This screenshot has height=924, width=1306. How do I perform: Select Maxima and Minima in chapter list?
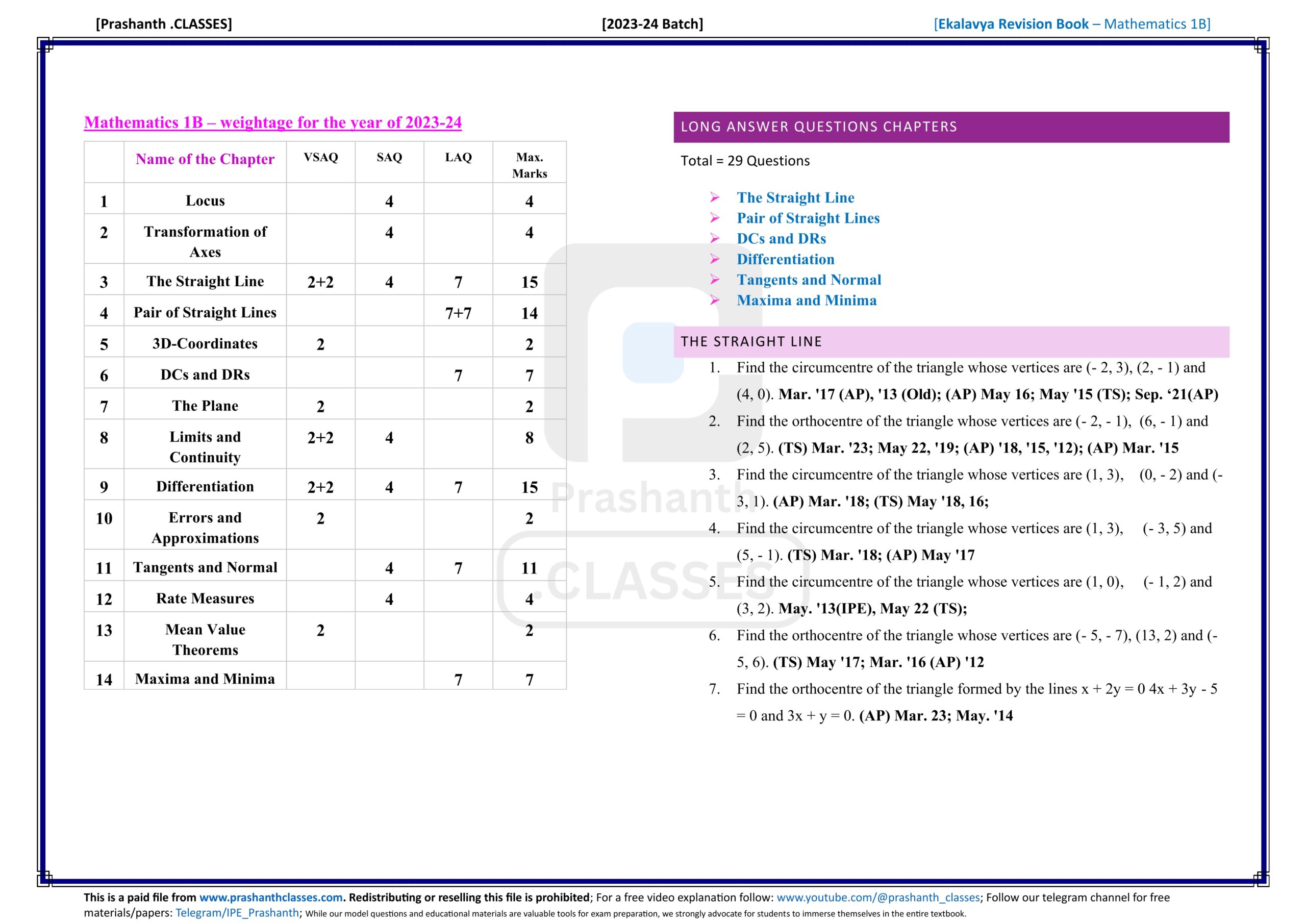(806, 300)
